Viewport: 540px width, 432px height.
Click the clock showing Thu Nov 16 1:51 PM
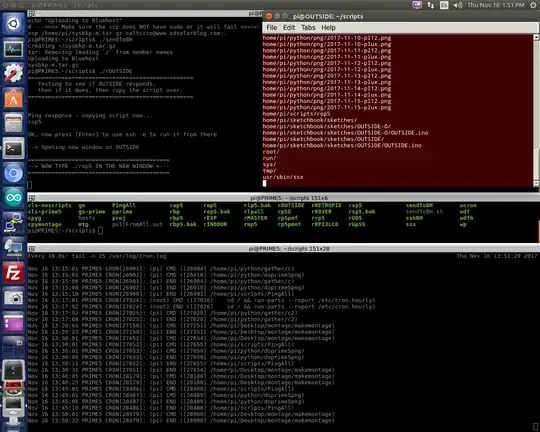(496, 5)
